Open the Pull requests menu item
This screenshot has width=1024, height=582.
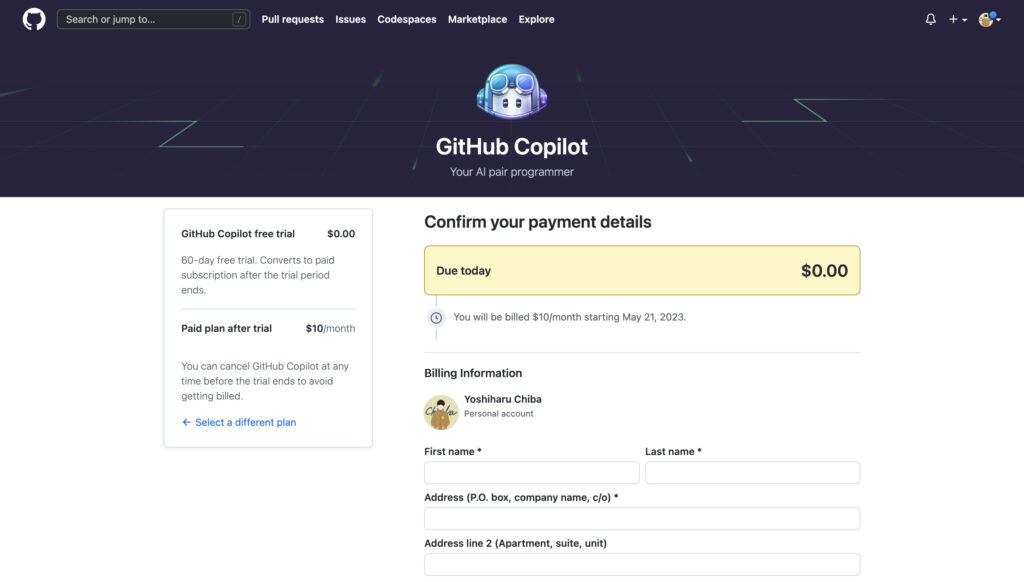[x=292, y=19]
